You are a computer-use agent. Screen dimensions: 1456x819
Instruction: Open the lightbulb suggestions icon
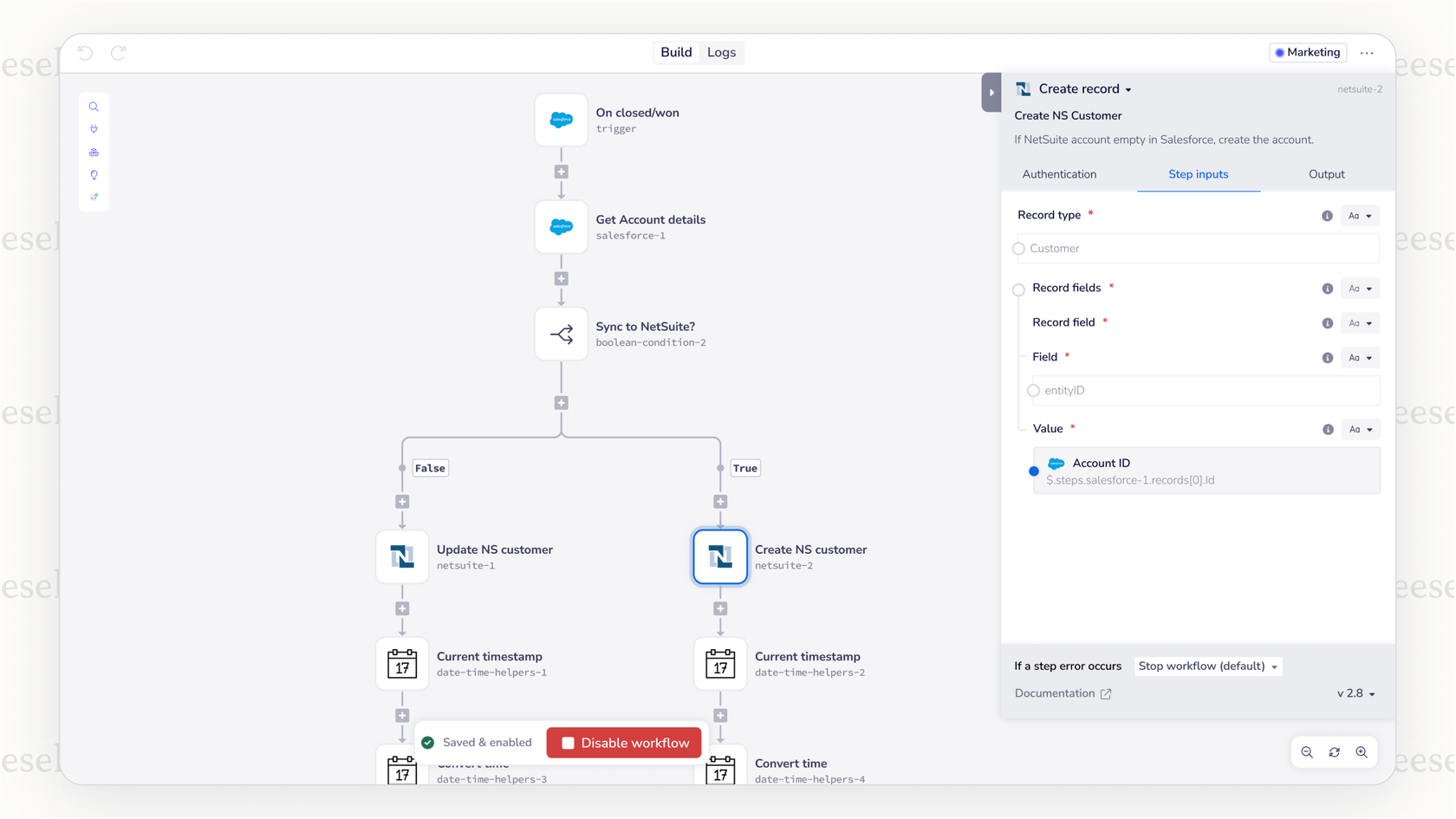[x=94, y=174]
